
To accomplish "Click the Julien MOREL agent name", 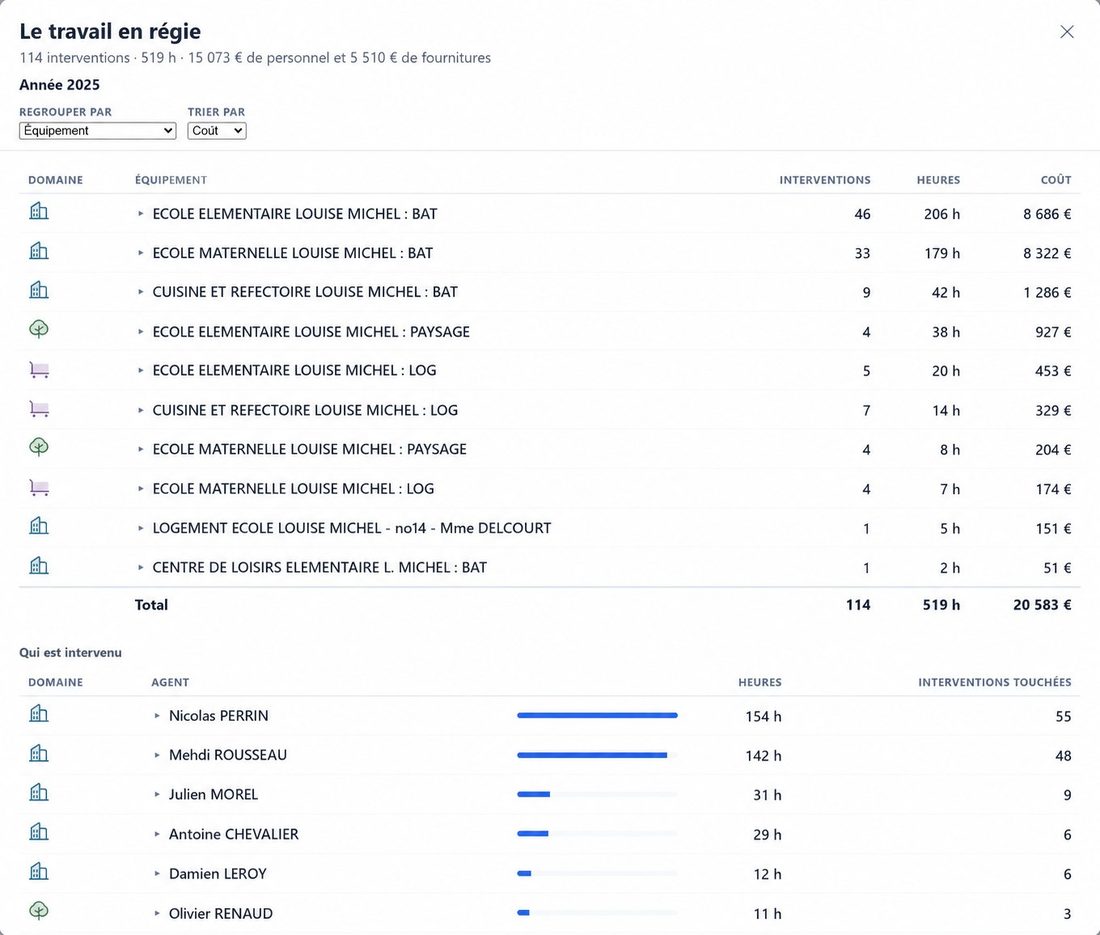I will tap(213, 795).
